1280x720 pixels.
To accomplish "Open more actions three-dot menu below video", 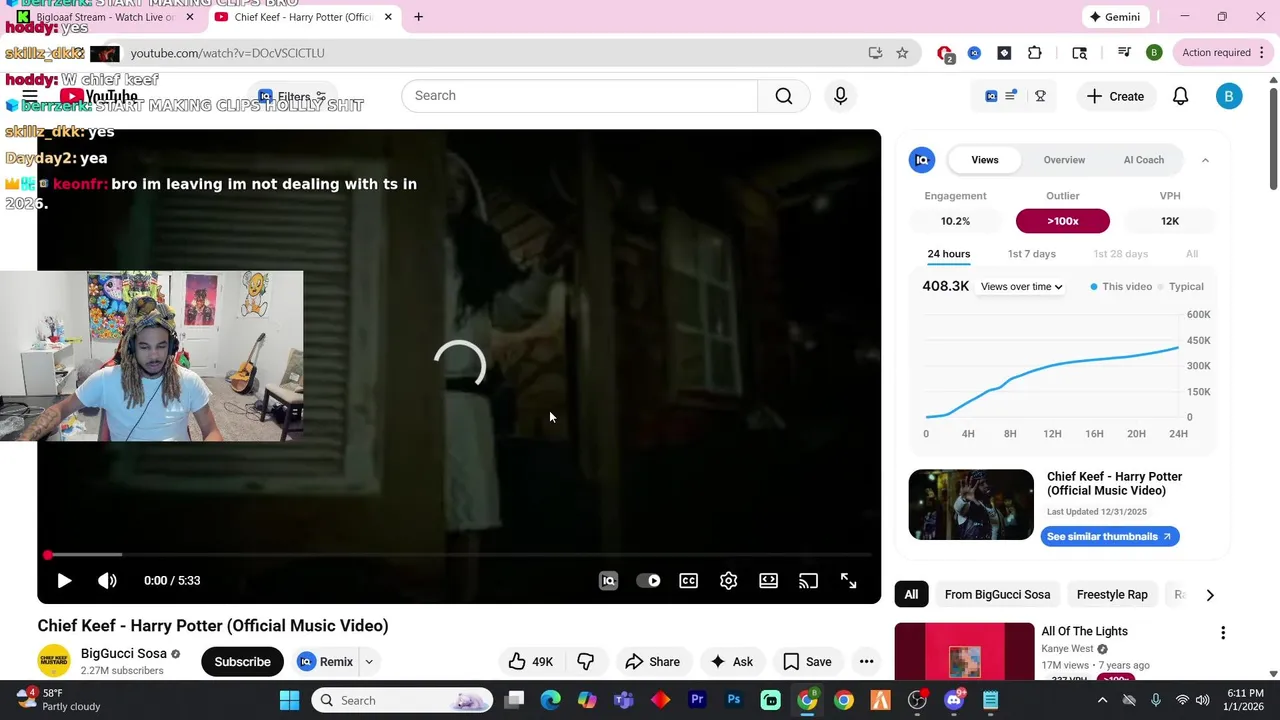I will (866, 661).
